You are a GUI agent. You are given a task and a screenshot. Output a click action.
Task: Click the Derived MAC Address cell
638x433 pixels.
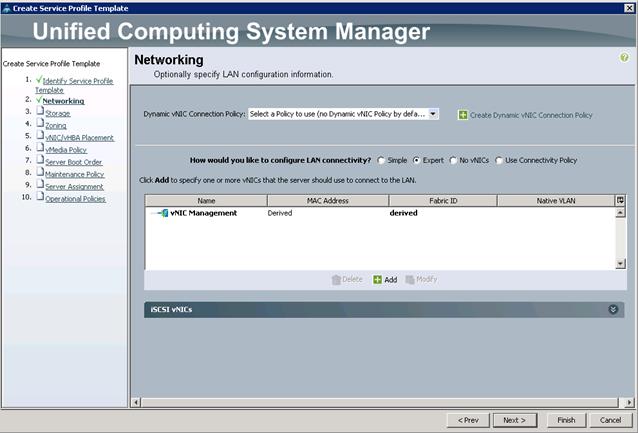pos(280,213)
